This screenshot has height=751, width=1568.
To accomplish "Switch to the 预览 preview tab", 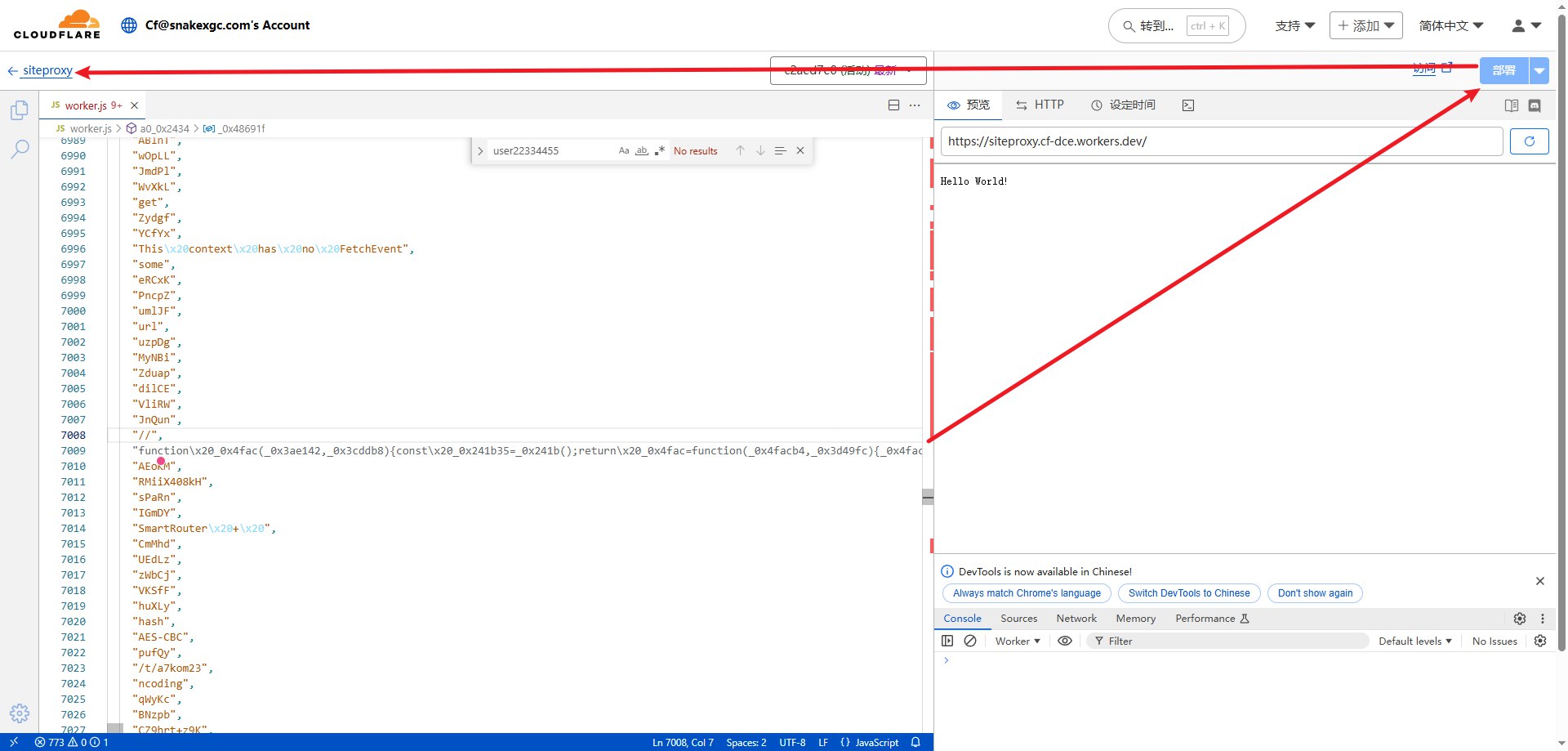I will pyautogui.click(x=969, y=105).
